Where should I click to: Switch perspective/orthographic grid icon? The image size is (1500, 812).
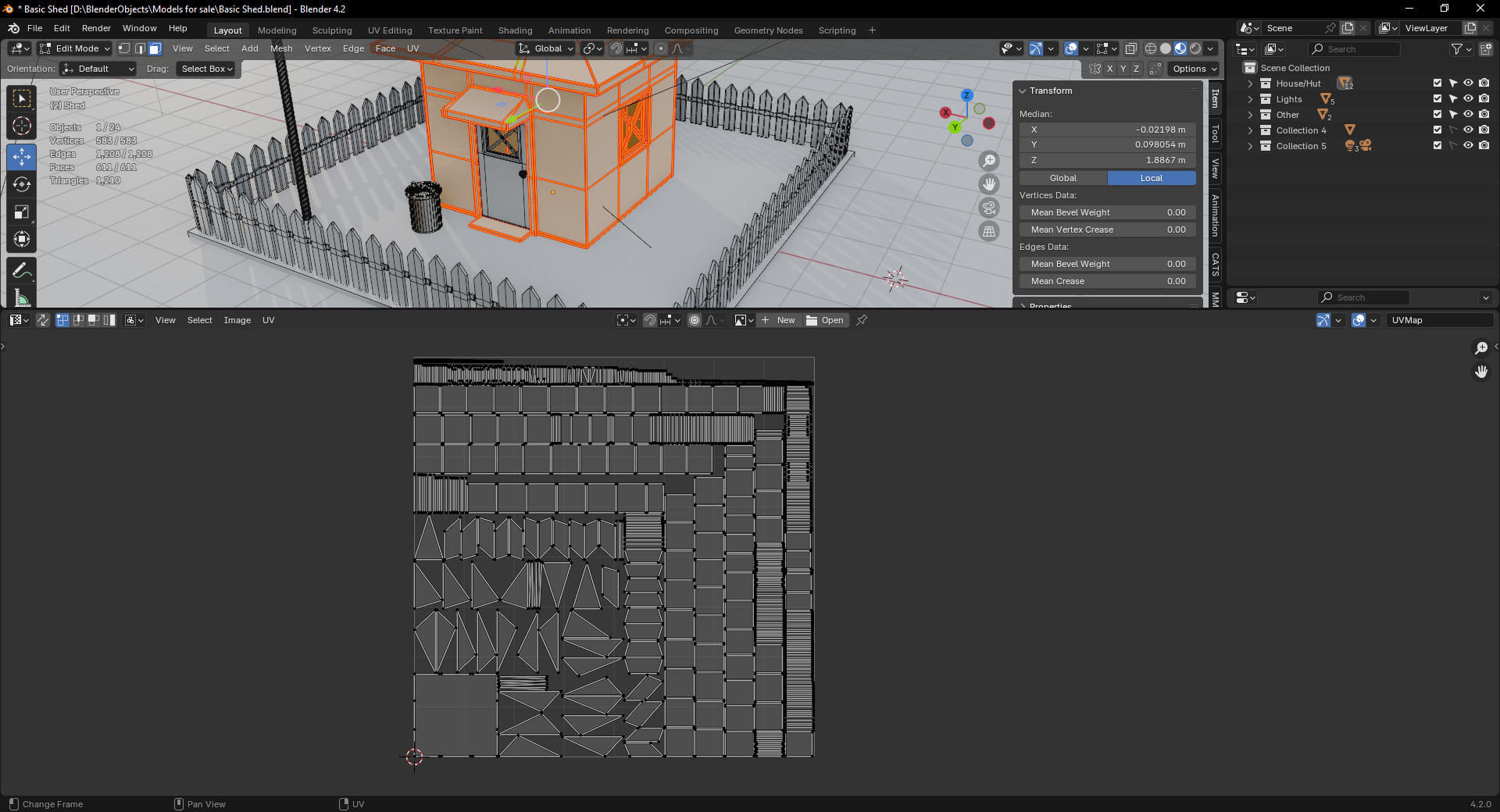[x=989, y=231]
